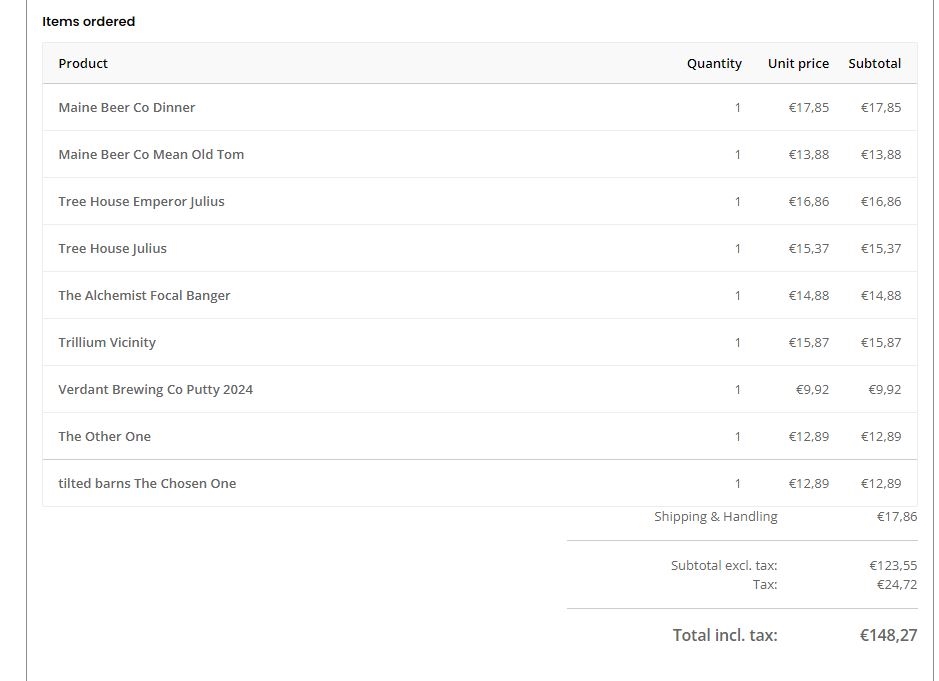The width and height of the screenshot is (939, 681).
Task: Open the Tree House Julius item
Action: pos(112,249)
